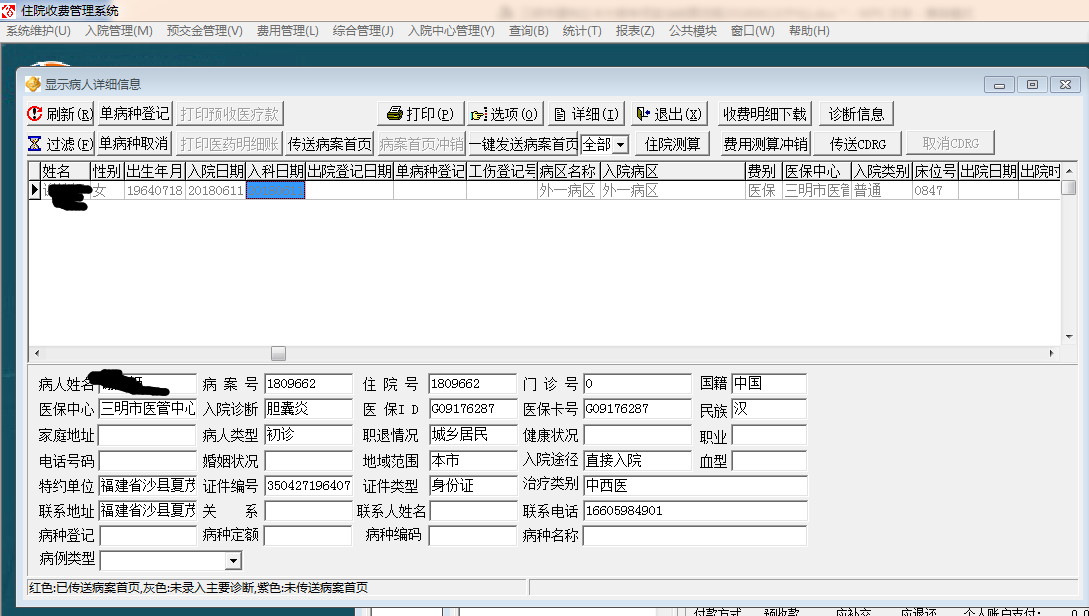Click the 医保ID field
This screenshot has height=616, width=1089.
tap(473, 409)
